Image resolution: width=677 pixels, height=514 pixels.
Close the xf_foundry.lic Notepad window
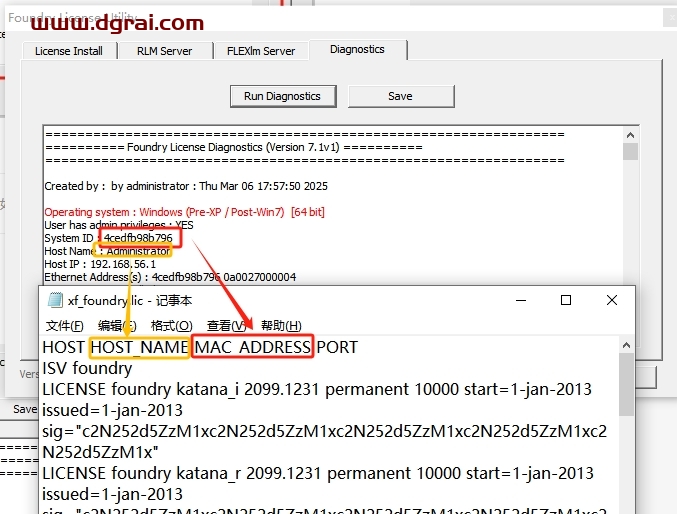[611, 300]
